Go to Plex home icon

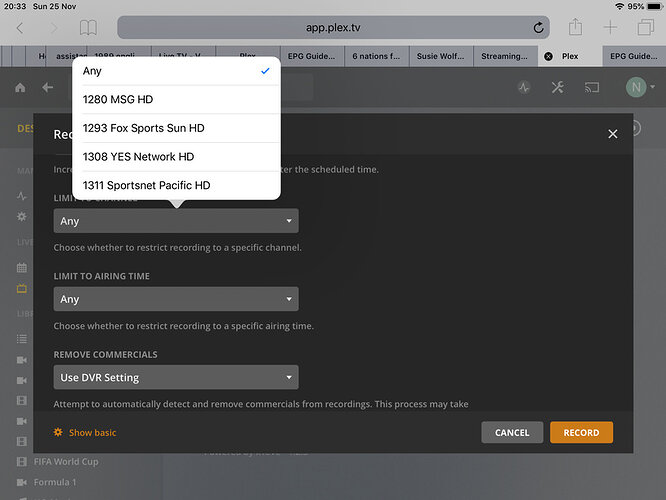pos(20,88)
